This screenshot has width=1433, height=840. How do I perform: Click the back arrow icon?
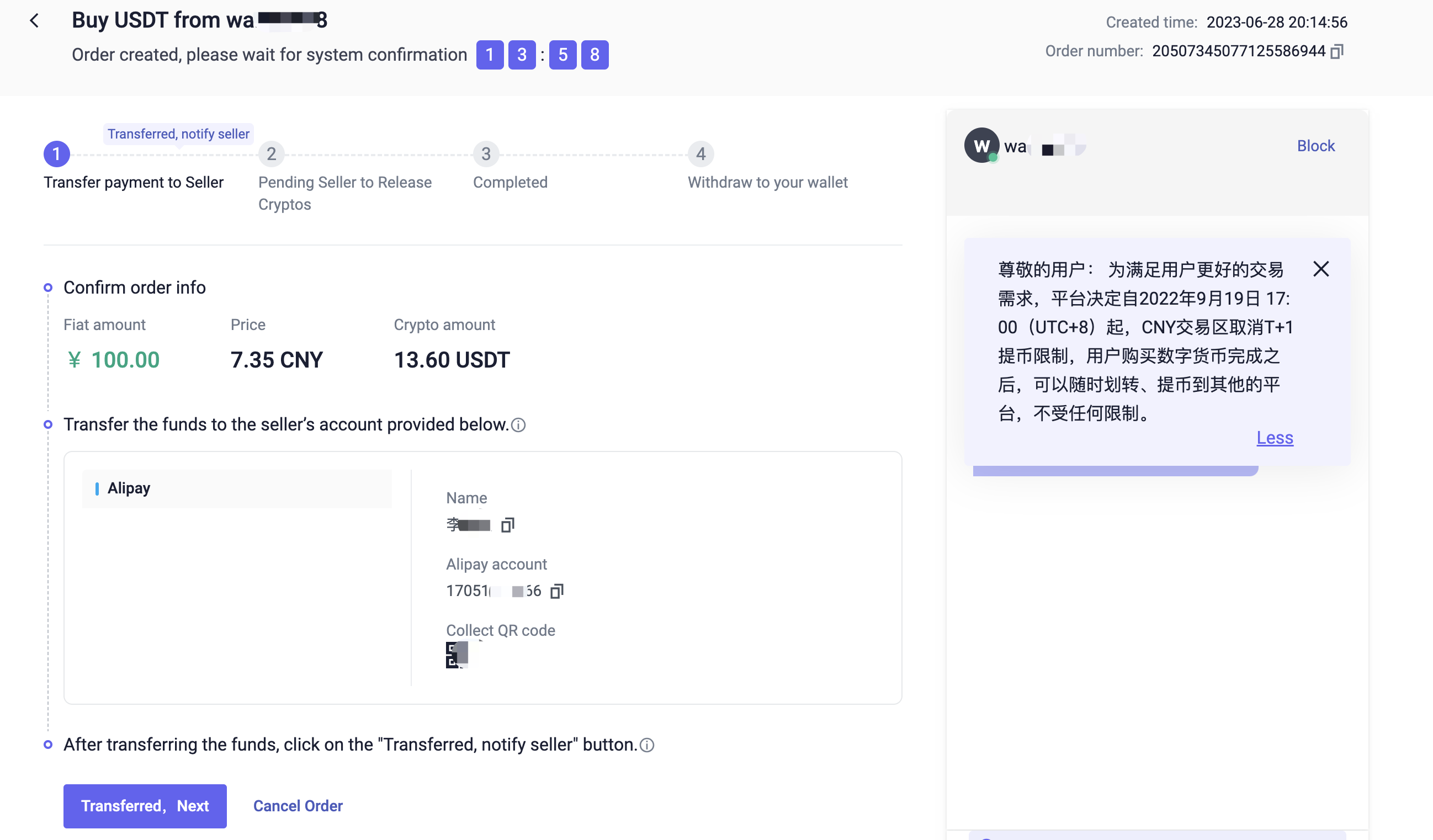(x=35, y=21)
